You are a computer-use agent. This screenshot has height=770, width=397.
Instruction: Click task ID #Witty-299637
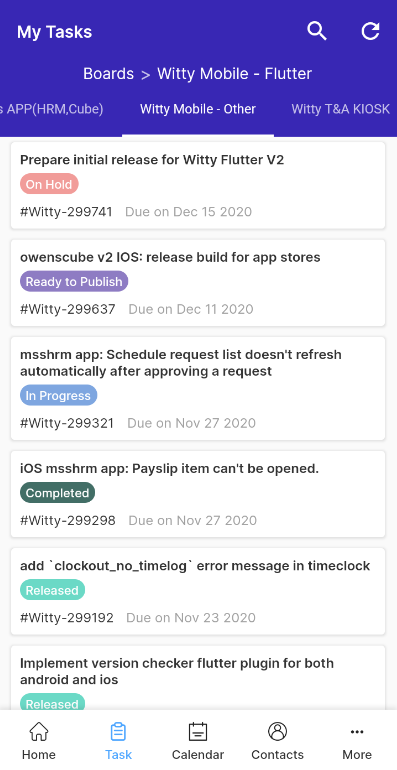tap(68, 309)
